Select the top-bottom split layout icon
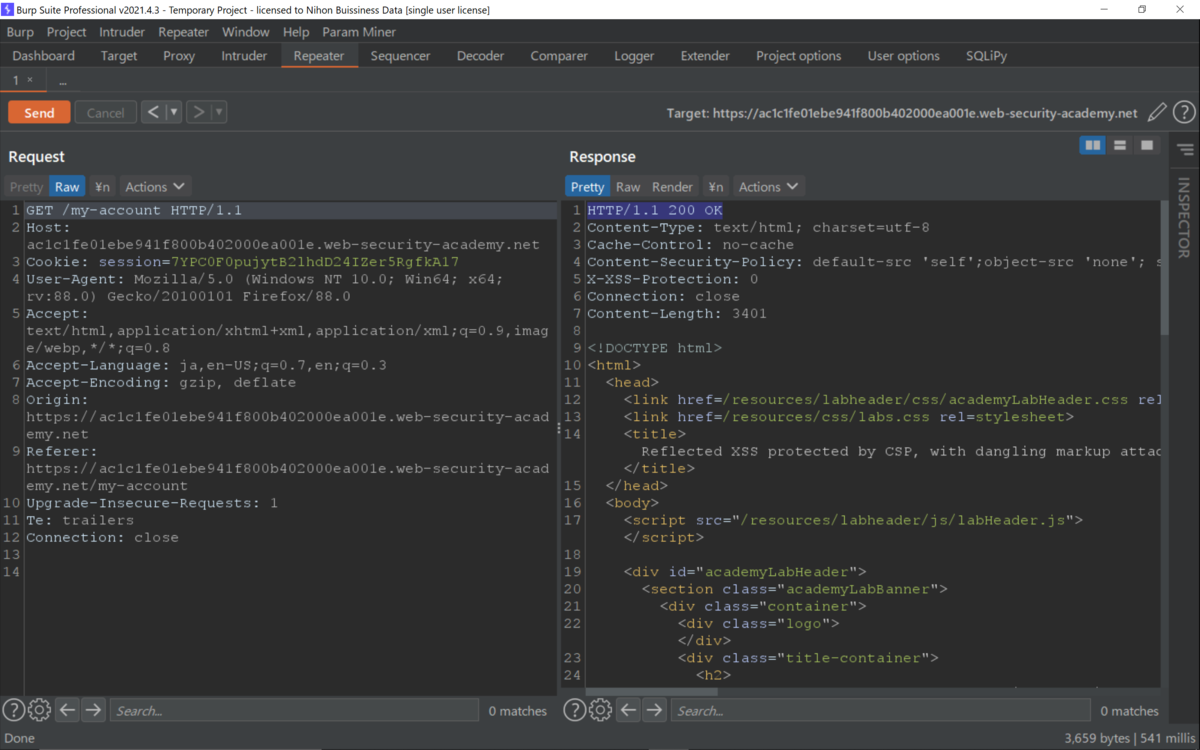Viewport: 1200px width, 750px height. (x=1120, y=146)
